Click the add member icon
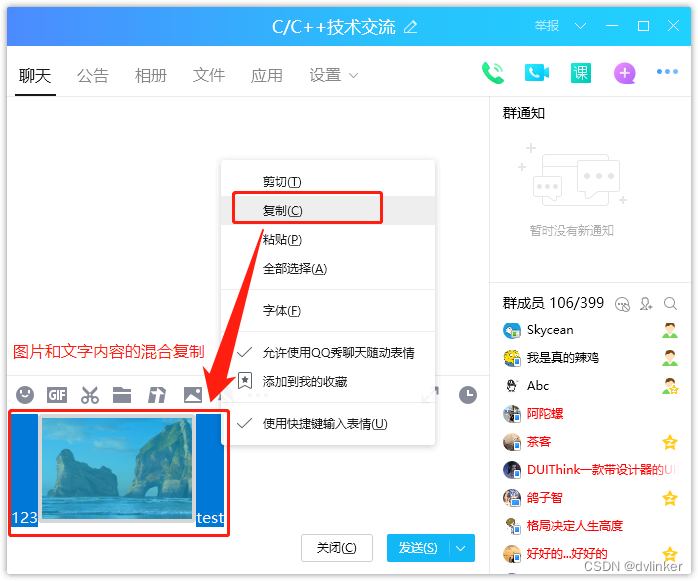 (x=646, y=304)
